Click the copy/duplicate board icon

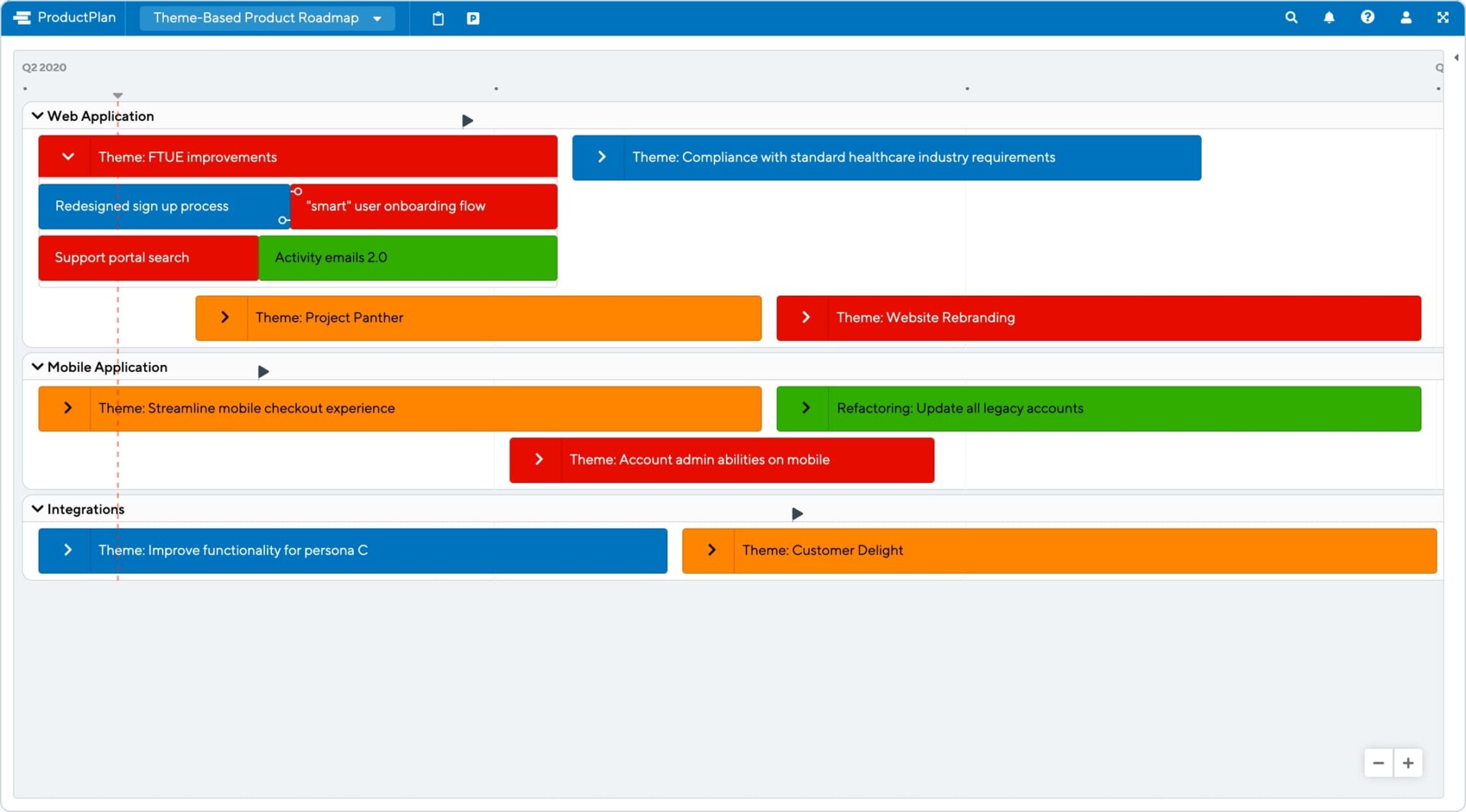(x=437, y=18)
